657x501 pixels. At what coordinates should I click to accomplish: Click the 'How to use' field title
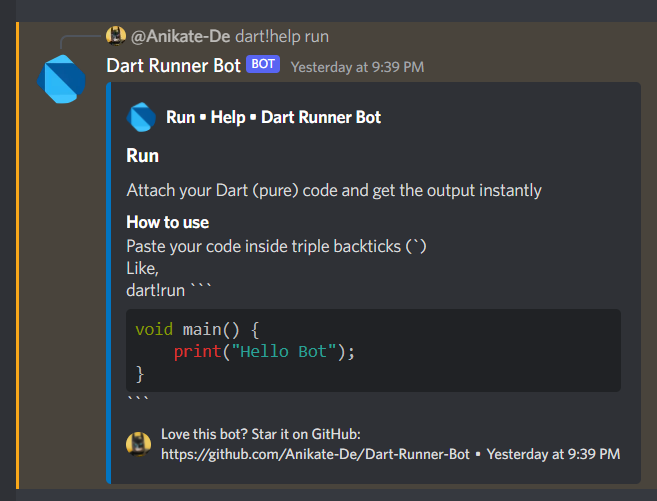168,222
